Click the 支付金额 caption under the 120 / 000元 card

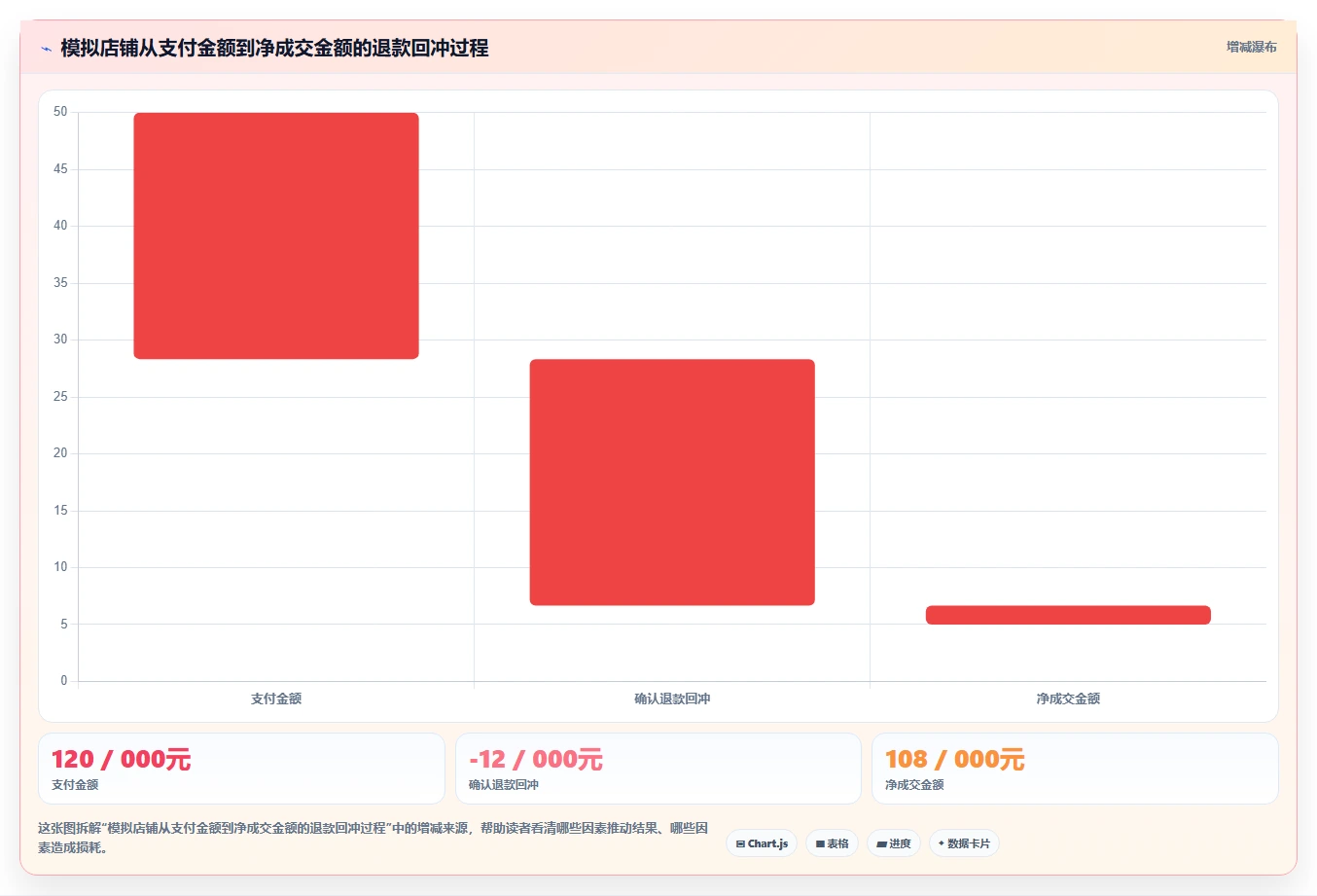point(75,785)
